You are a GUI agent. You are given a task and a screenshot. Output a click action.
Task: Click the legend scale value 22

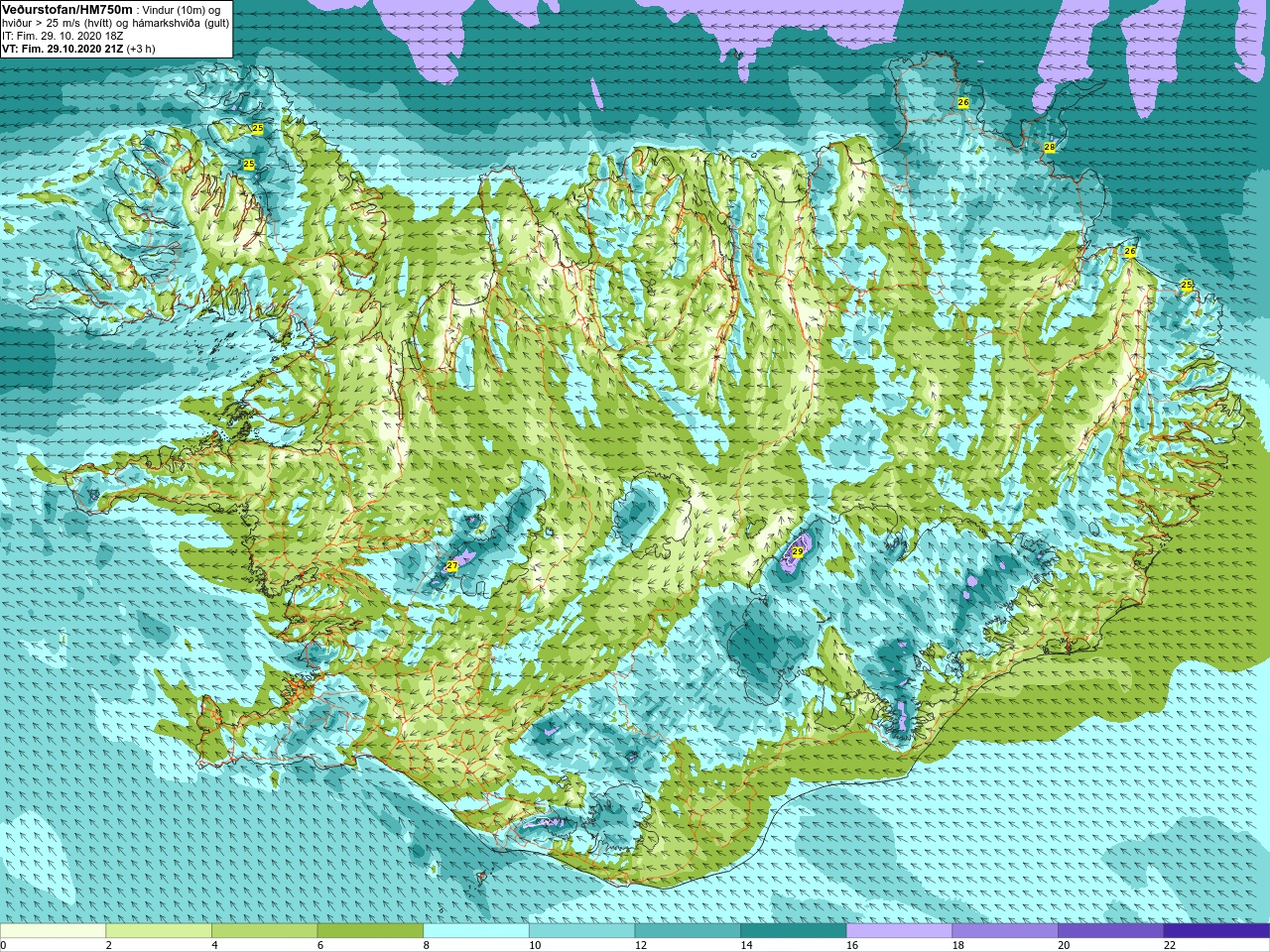click(x=1170, y=945)
